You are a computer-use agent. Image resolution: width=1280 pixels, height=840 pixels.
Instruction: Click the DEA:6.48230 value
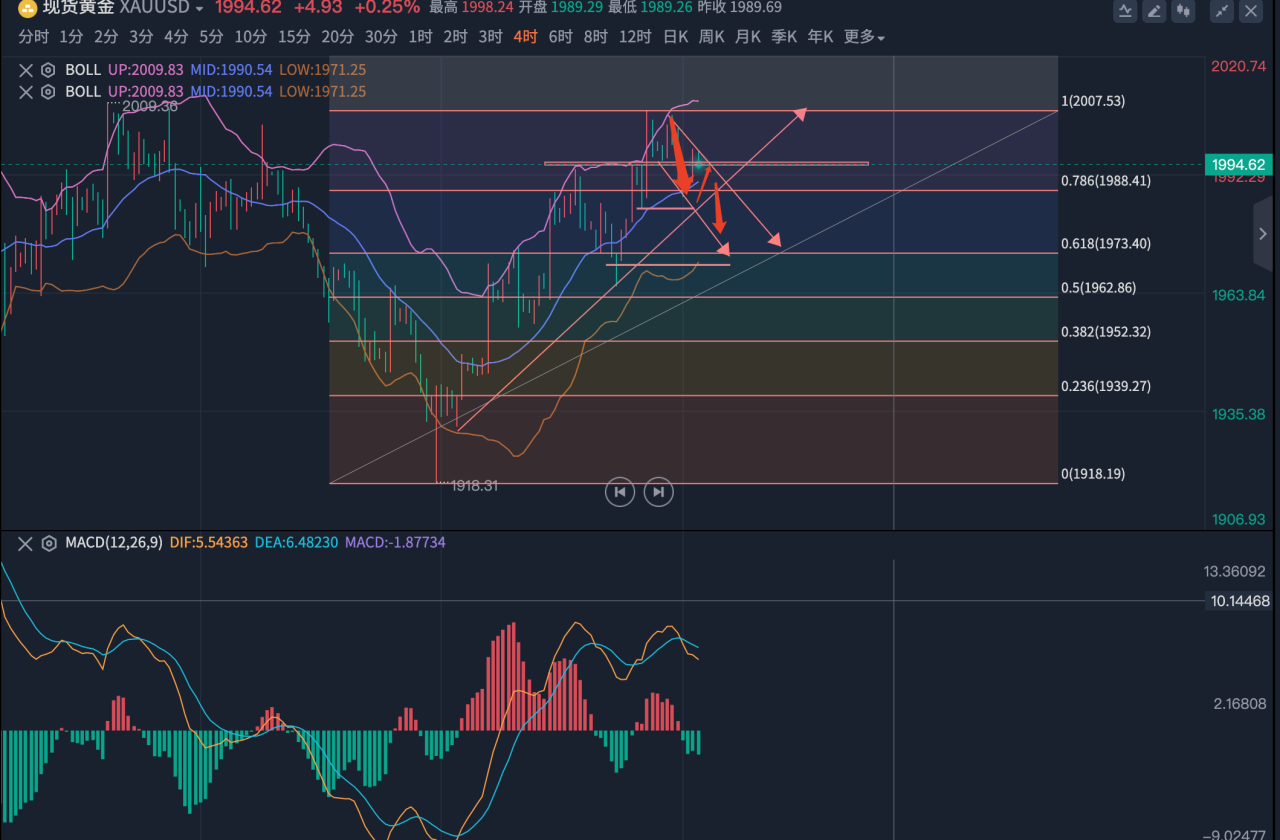295,543
